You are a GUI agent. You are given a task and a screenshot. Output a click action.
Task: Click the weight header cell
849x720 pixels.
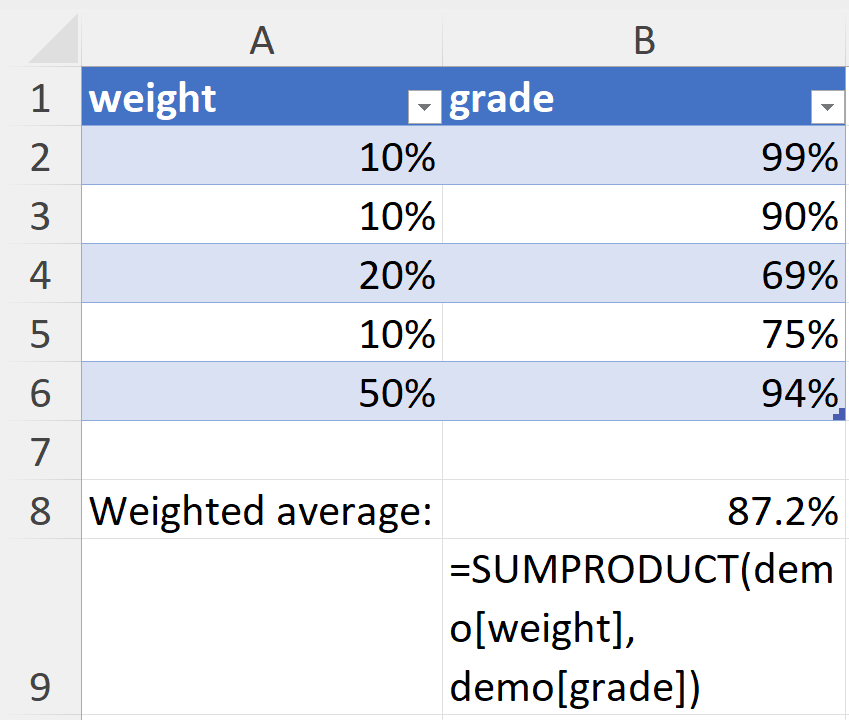(240, 98)
